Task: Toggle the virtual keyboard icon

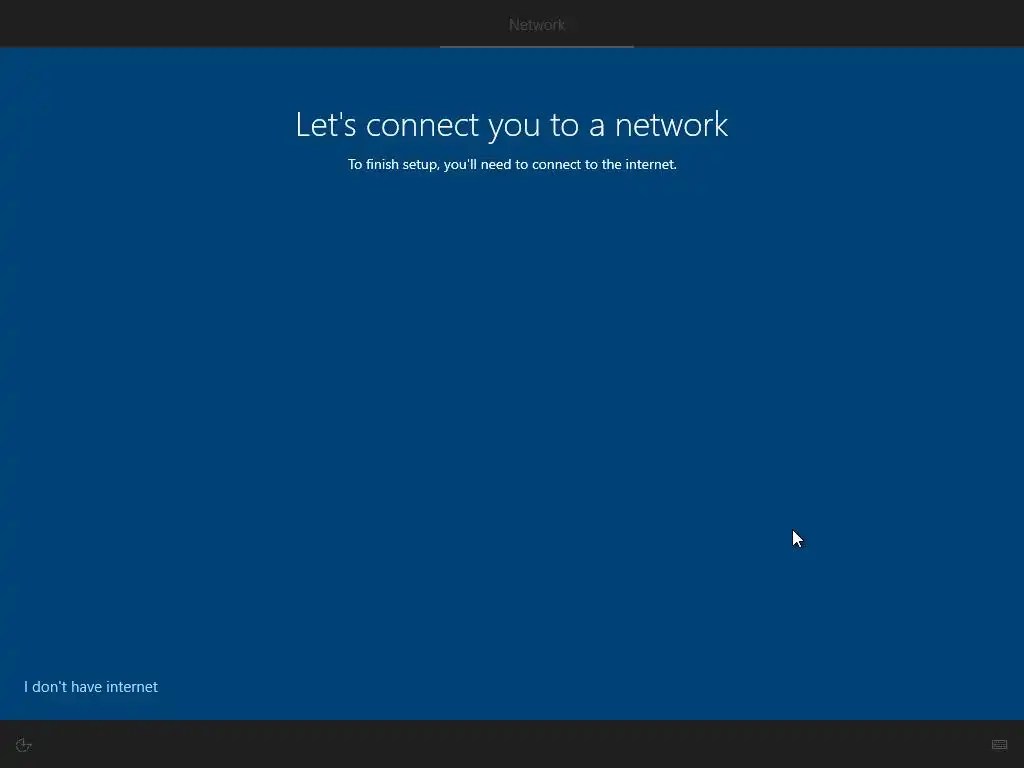Action: pos(999,744)
